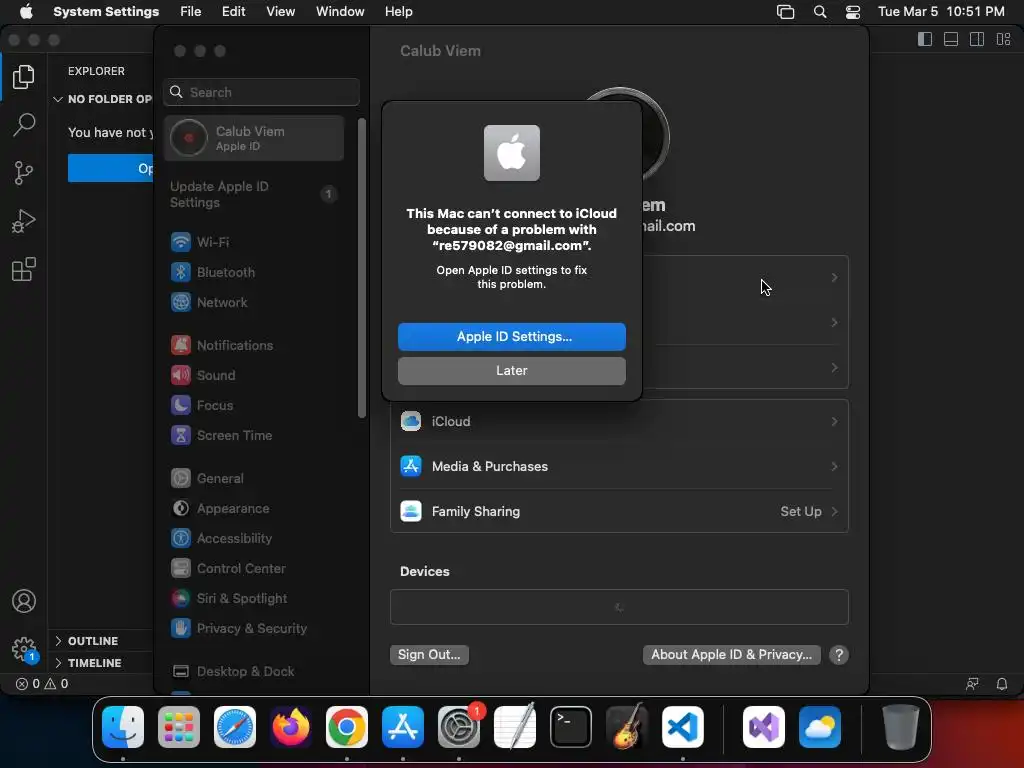1024x768 pixels.
Task: Open VS Code customize layout icon
Action: (1003, 39)
